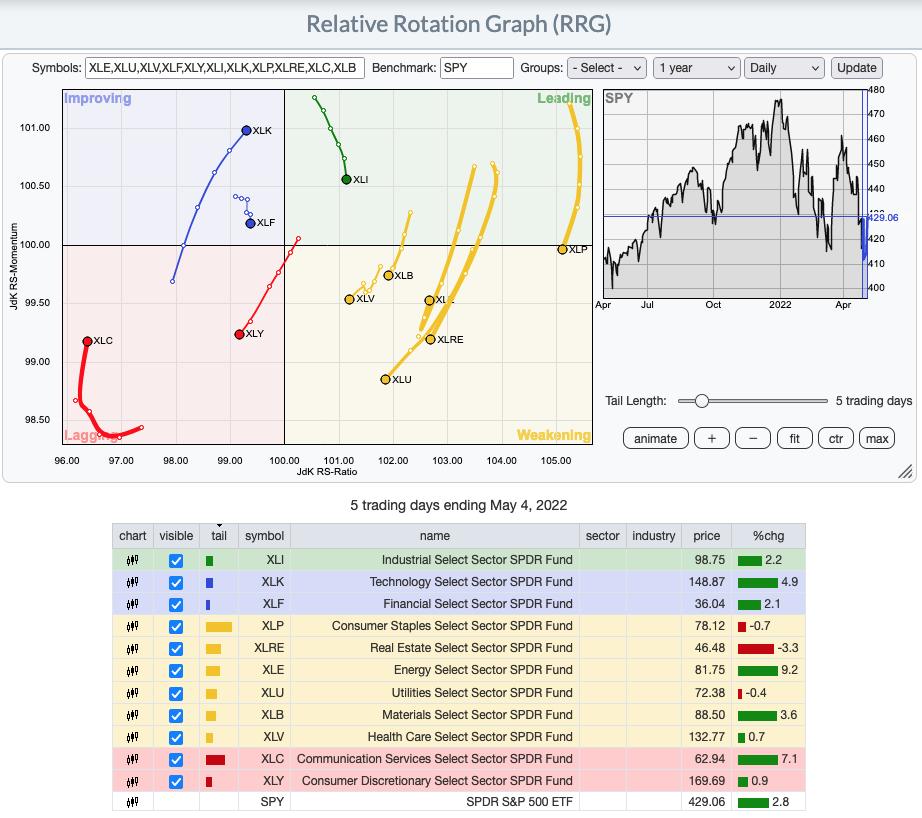Sort table by price column
This screenshot has width=922, height=818.
click(x=706, y=536)
